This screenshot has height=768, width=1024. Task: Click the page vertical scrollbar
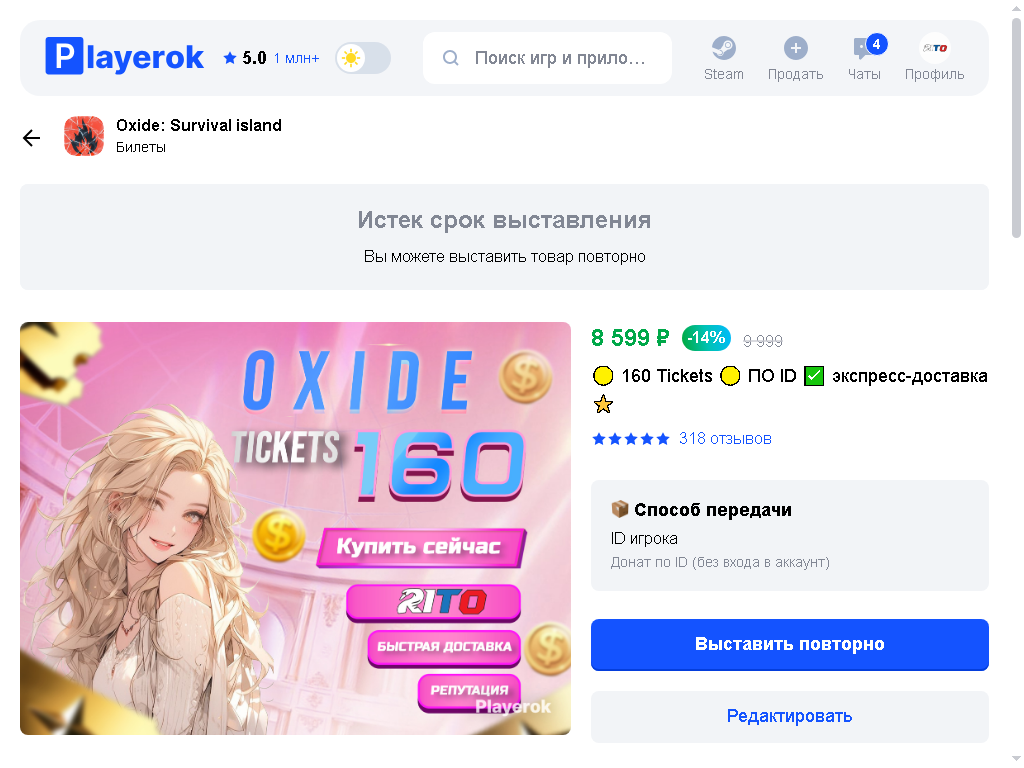[1016, 127]
